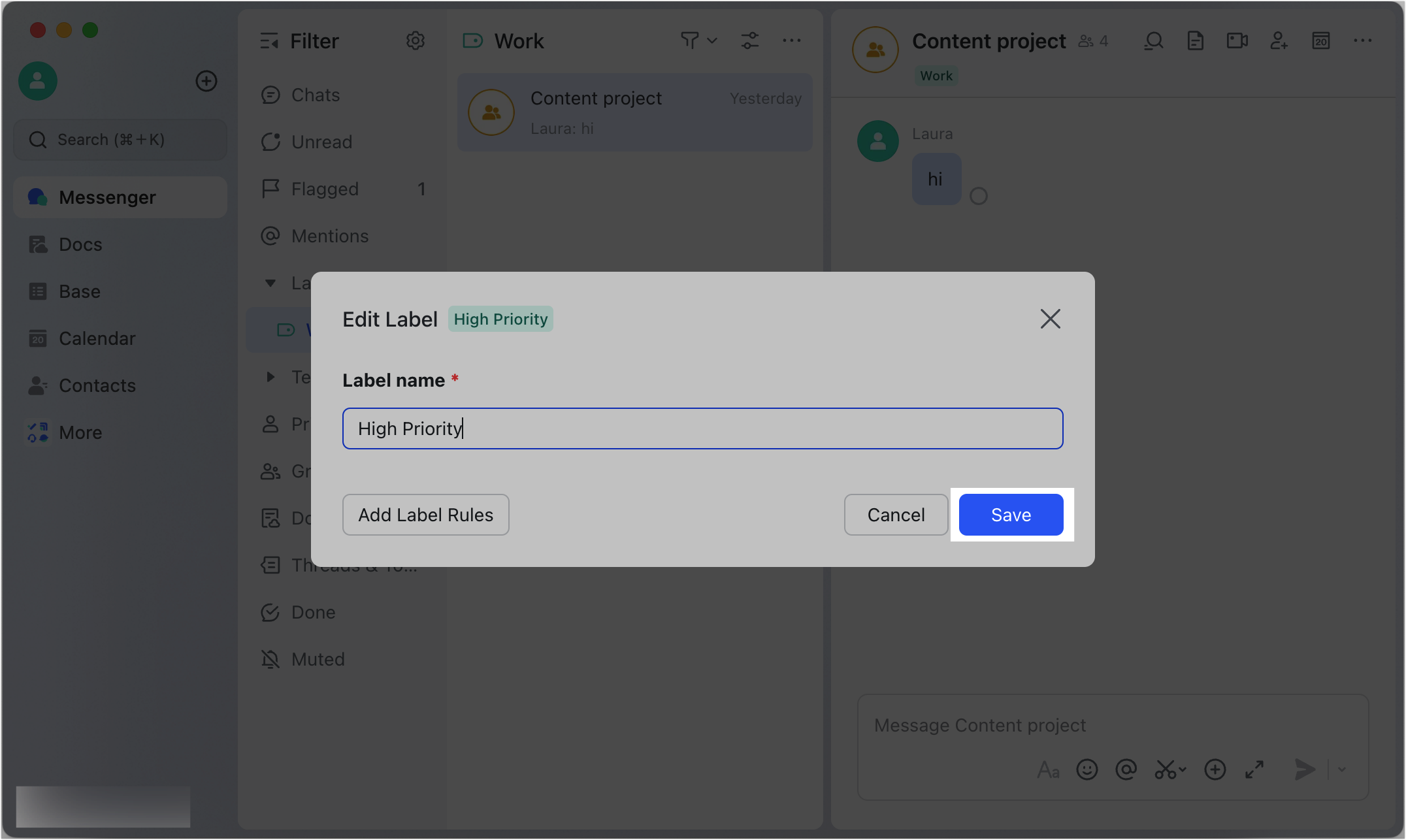Click the plus create icon beside the avatar

206,81
